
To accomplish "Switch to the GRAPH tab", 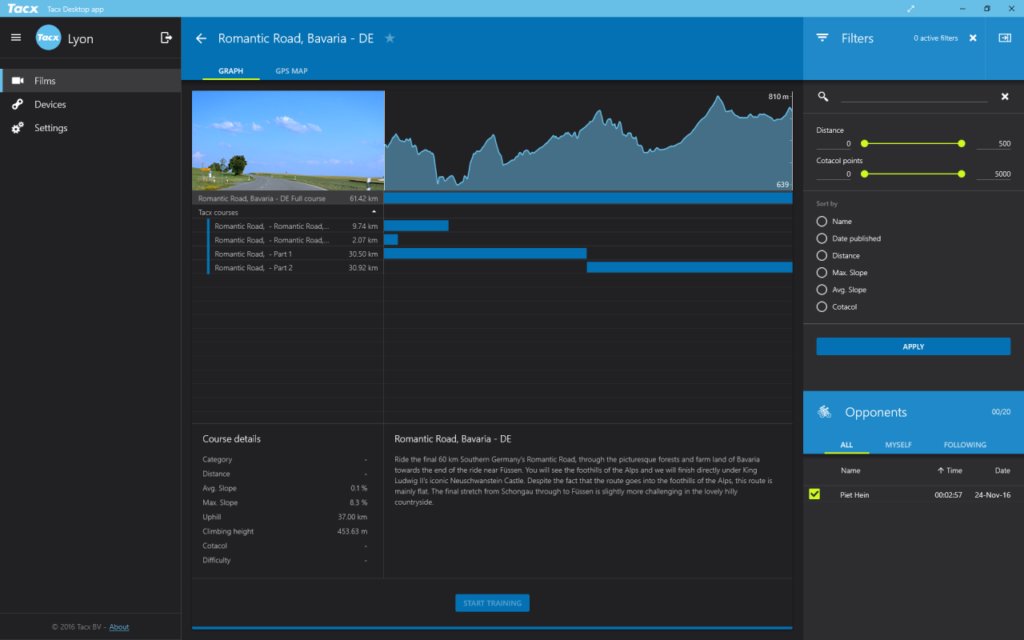I will pos(231,71).
